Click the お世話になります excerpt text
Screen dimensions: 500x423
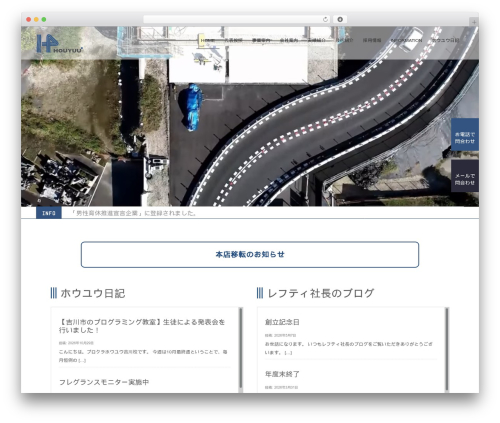(349, 348)
